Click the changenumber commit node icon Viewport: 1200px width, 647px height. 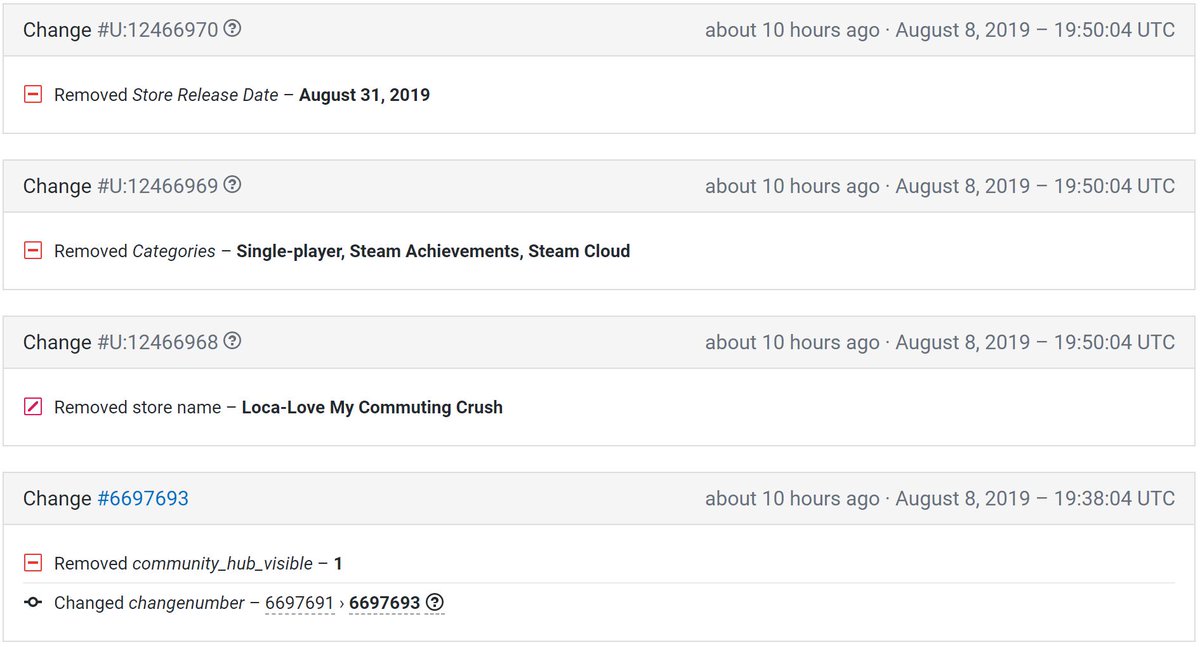pos(33,603)
